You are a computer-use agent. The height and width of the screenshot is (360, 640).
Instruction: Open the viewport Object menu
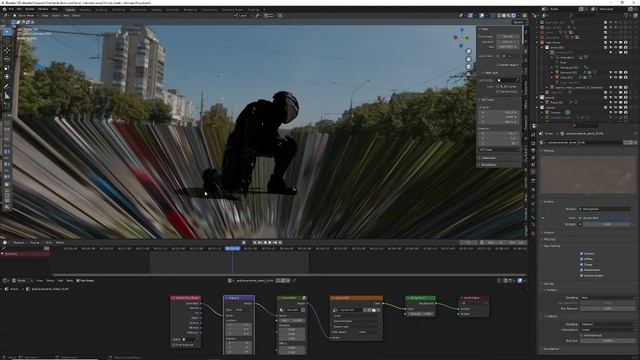pos(76,16)
